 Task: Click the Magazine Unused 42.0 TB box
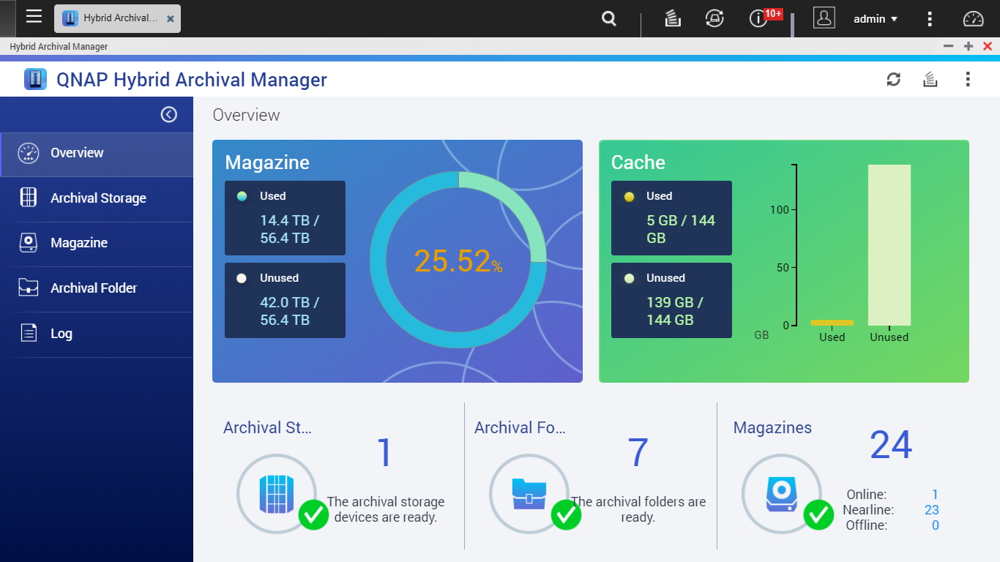285,300
